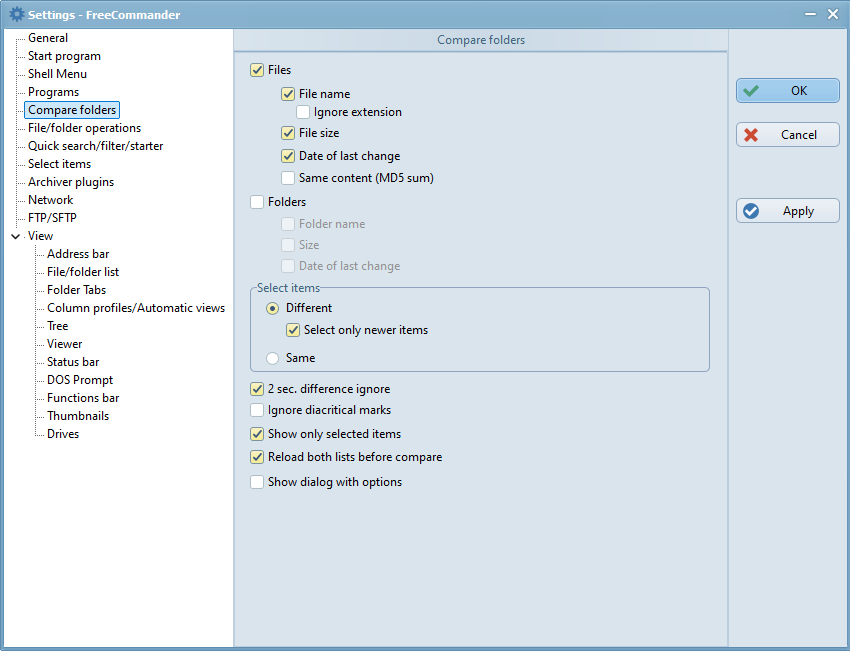The image size is (850, 651).
Task: Select the View tree node label
Action: click(40, 236)
